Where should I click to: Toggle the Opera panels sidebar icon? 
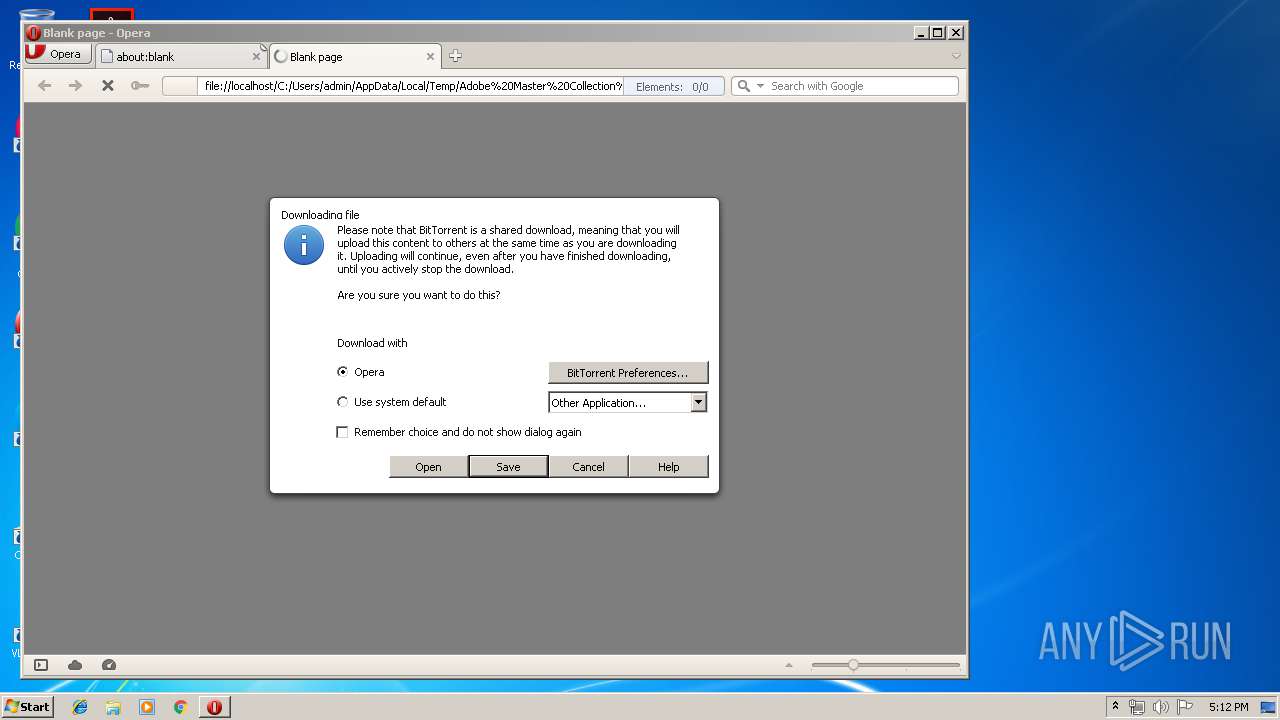(41, 665)
